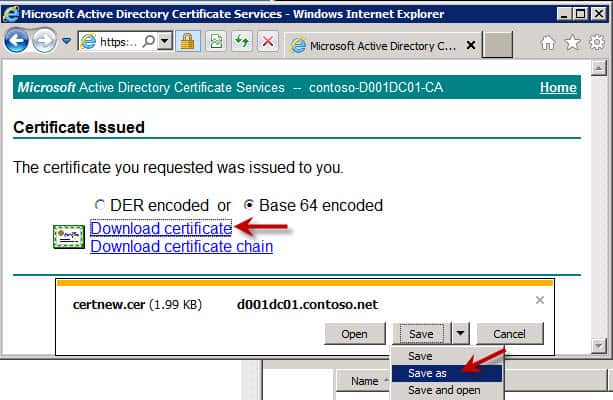Maximize the Internet Explorer window

click(581, 14)
